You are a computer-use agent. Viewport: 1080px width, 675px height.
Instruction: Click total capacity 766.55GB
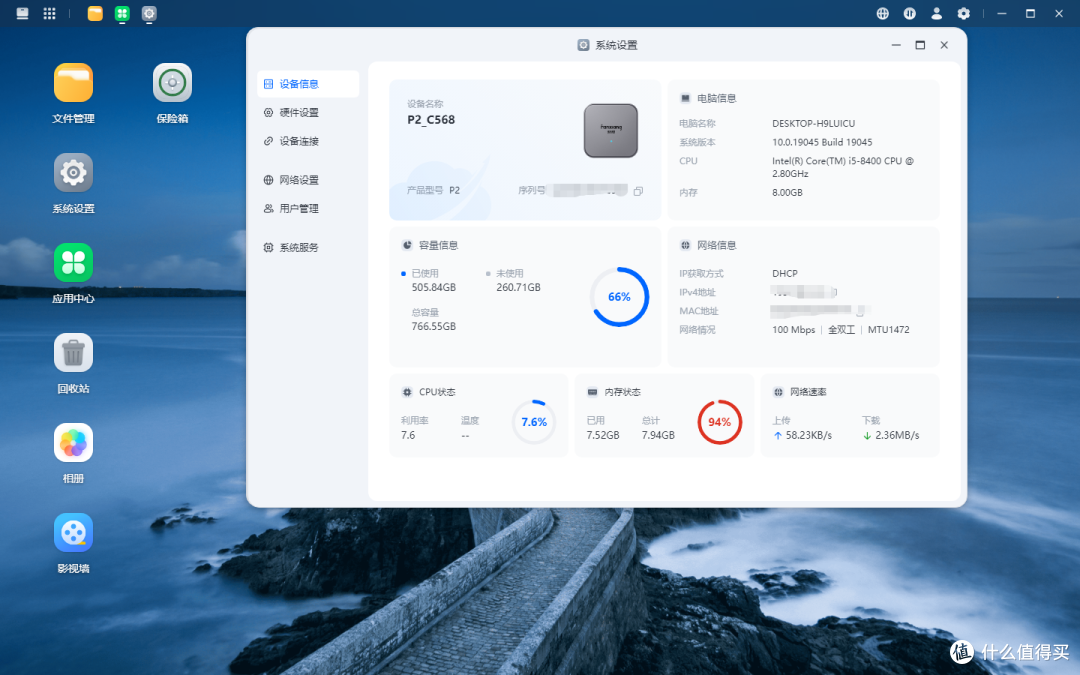[434, 326]
